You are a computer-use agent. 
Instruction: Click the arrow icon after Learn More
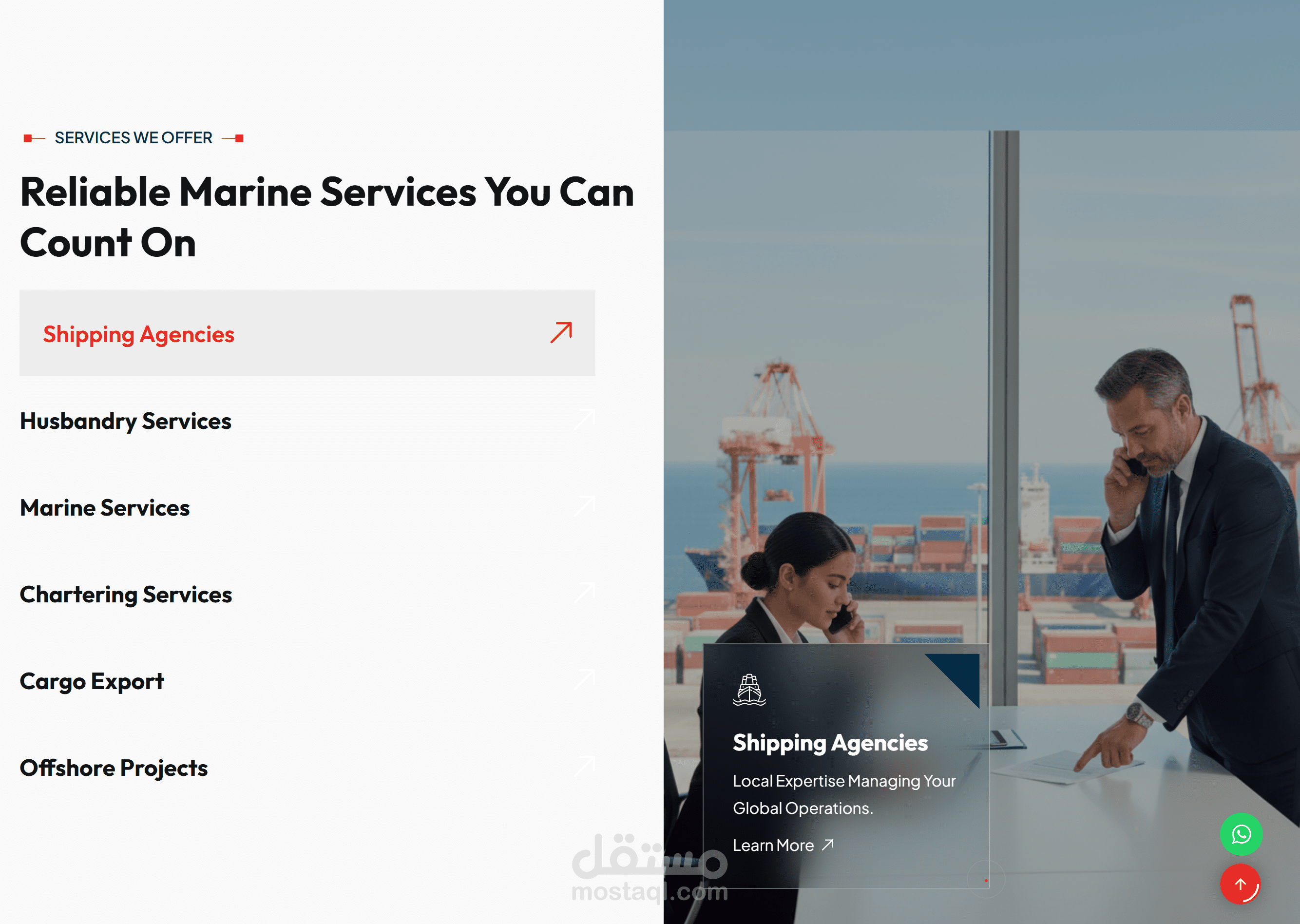[828, 845]
